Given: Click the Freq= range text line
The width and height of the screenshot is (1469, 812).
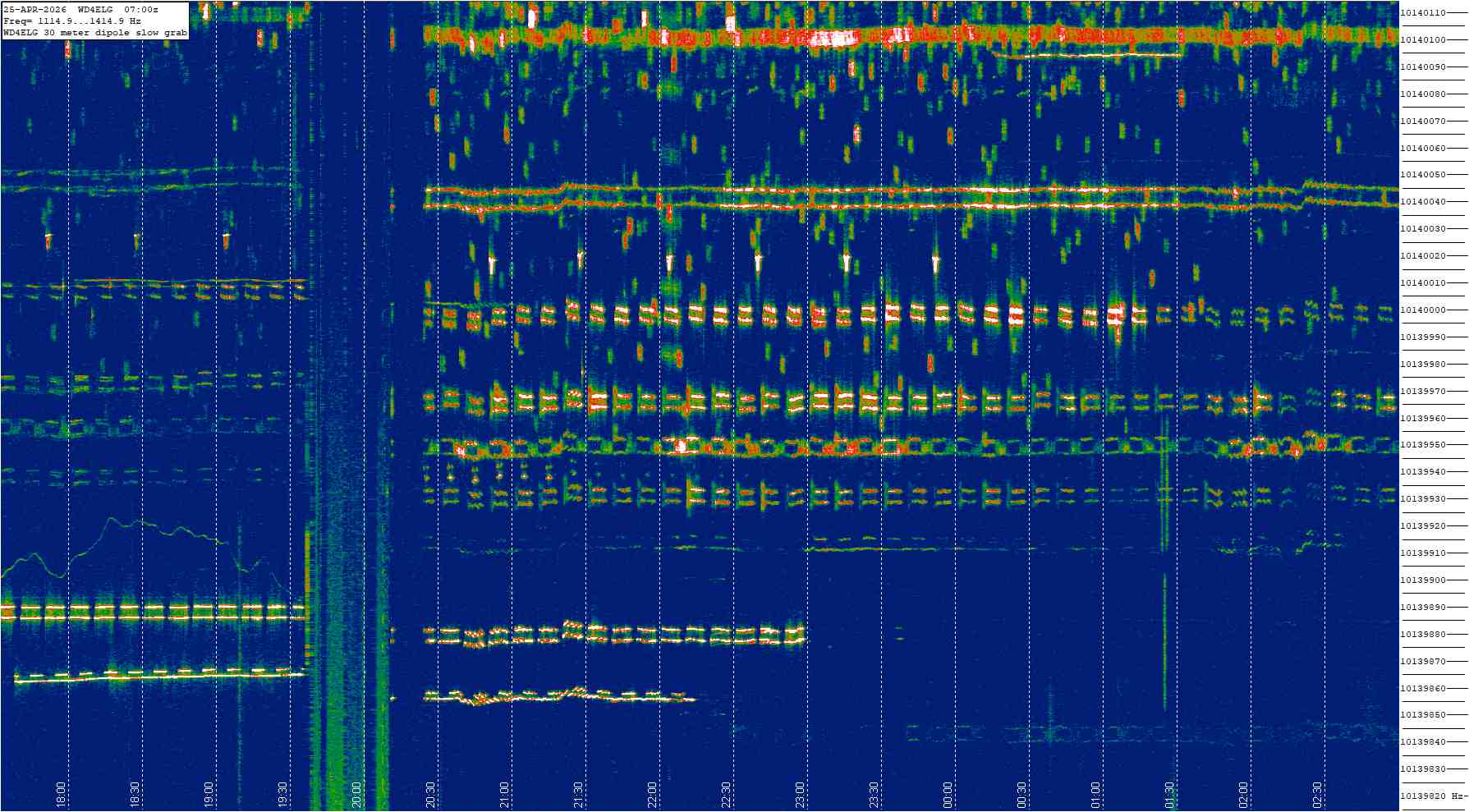Looking at the screenshot, I should click(x=72, y=21).
